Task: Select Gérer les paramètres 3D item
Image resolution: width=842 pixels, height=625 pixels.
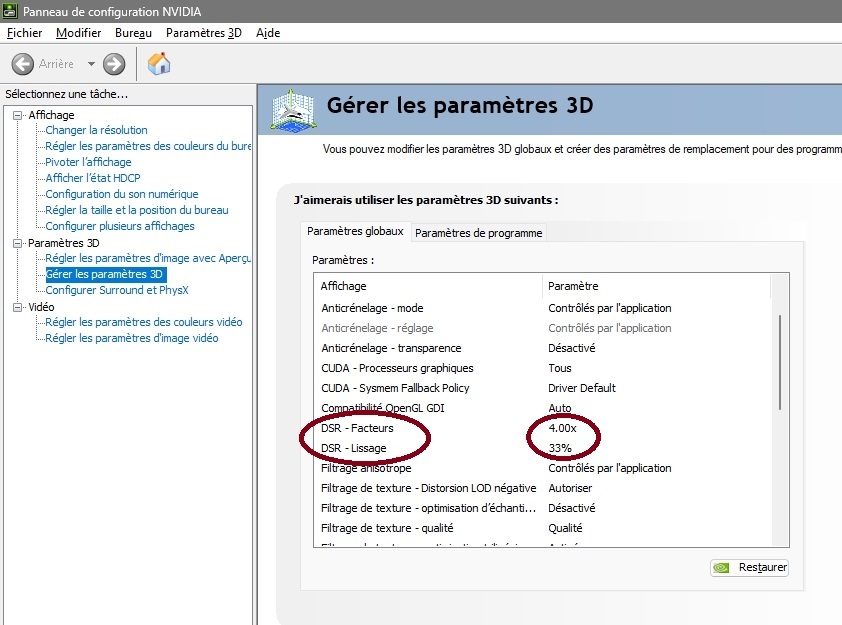Action: [106, 274]
